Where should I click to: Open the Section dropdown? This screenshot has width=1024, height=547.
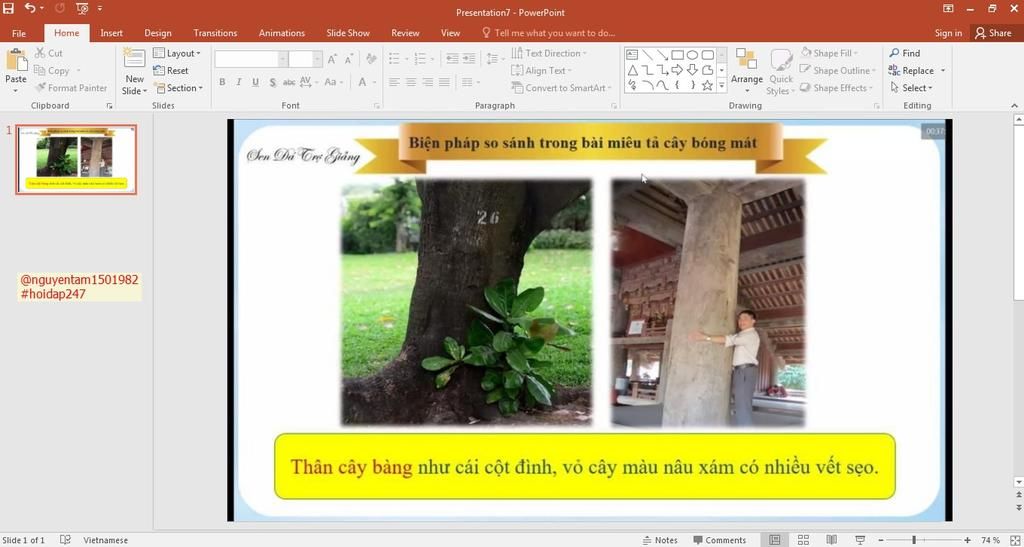click(x=178, y=87)
